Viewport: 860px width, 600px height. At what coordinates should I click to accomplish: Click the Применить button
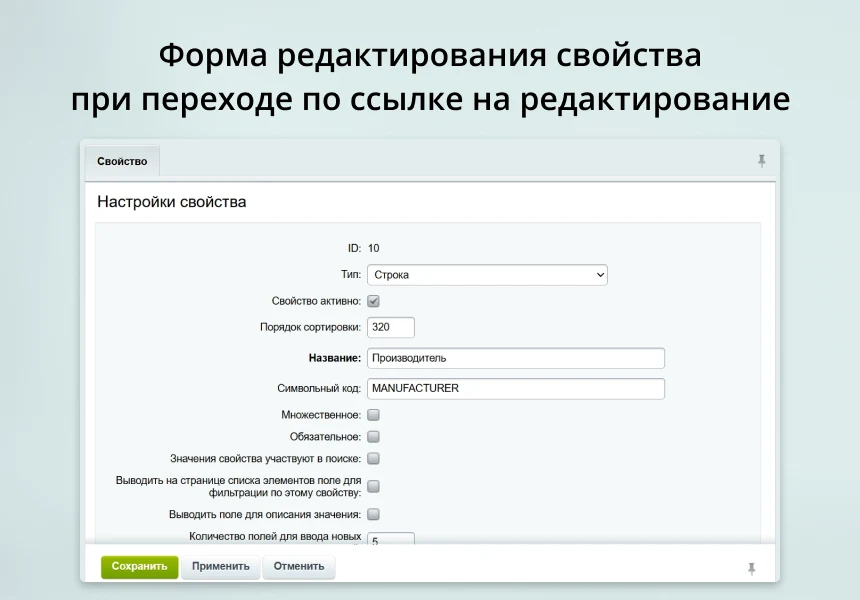pos(220,567)
